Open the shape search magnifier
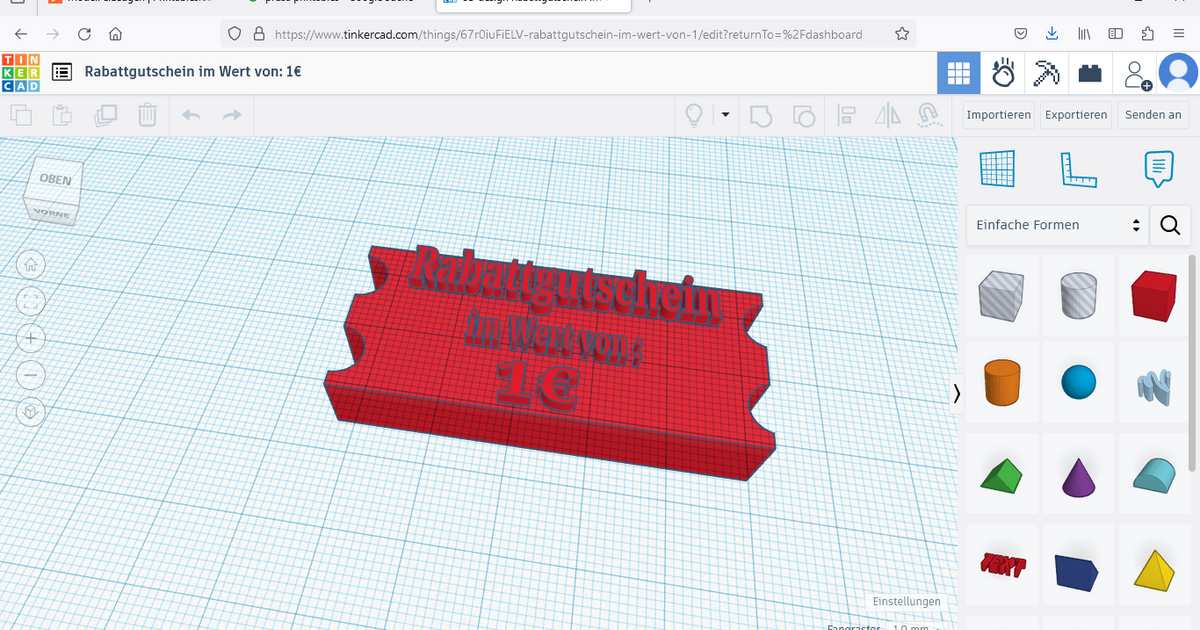Viewport: 1200px width, 630px height. (x=1170, y=225)
